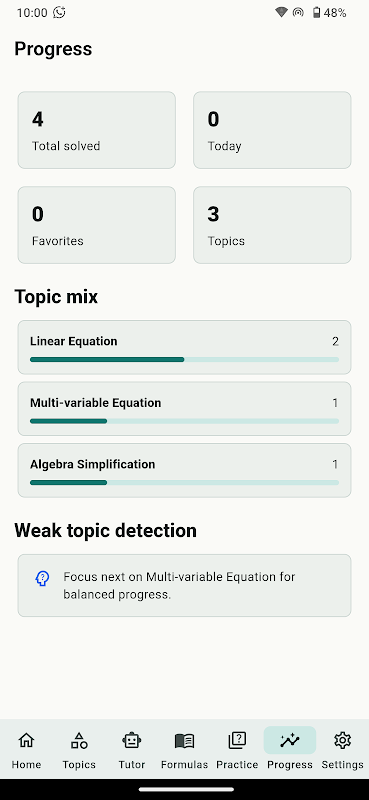Tap the WhatsApp status bar icon
The height and width of the screenshot is (800, 369).
[59, 12]
